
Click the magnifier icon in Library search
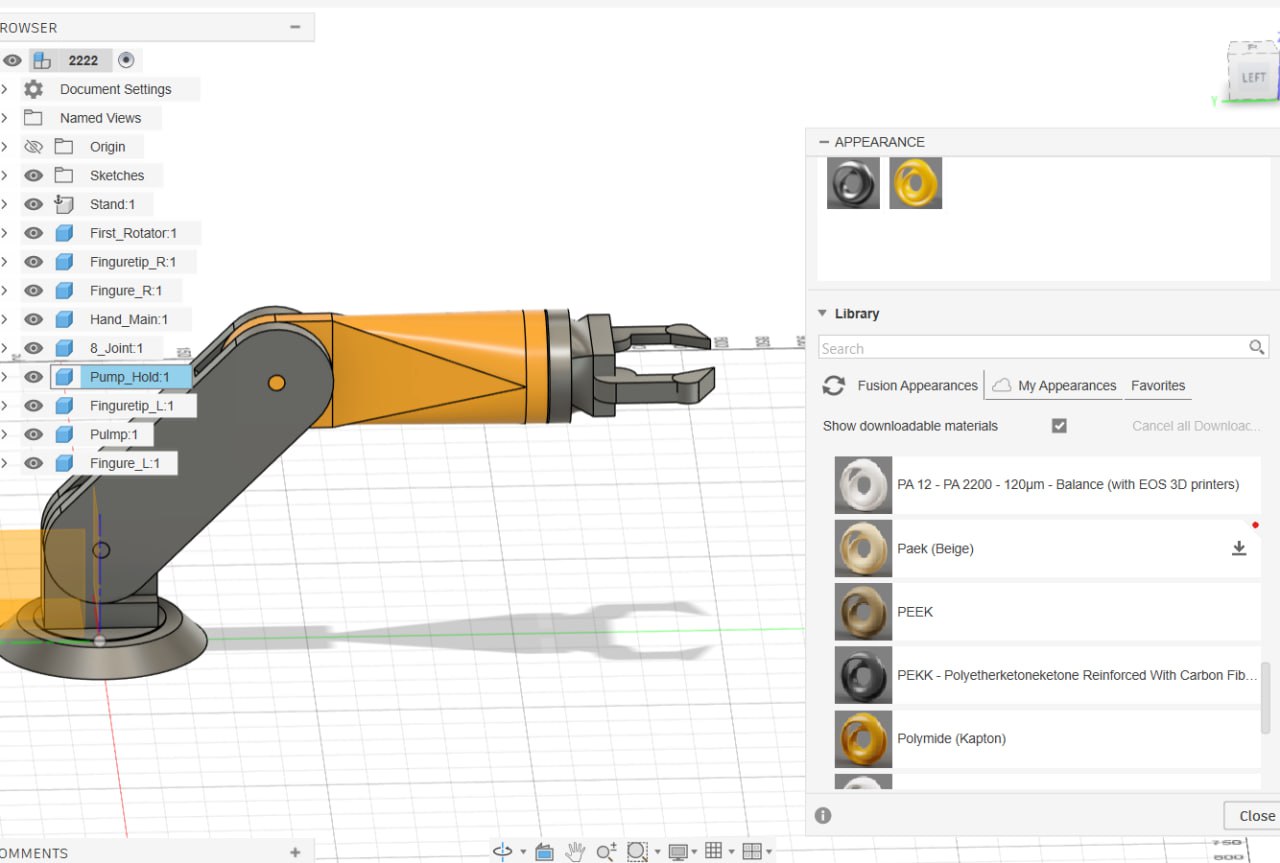(1257, 348)
